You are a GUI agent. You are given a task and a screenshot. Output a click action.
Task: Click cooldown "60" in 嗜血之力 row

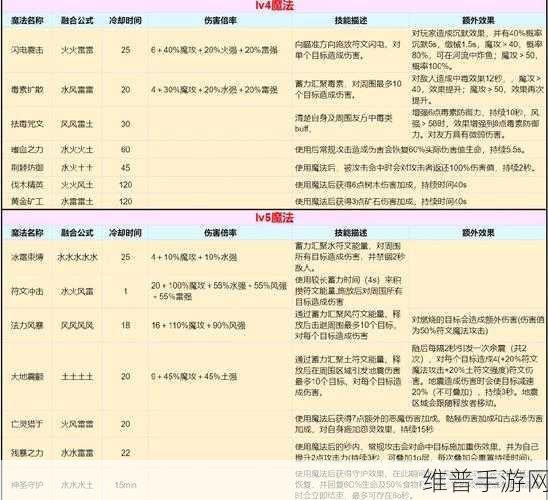pyautogui.click(x=125, y=150)
